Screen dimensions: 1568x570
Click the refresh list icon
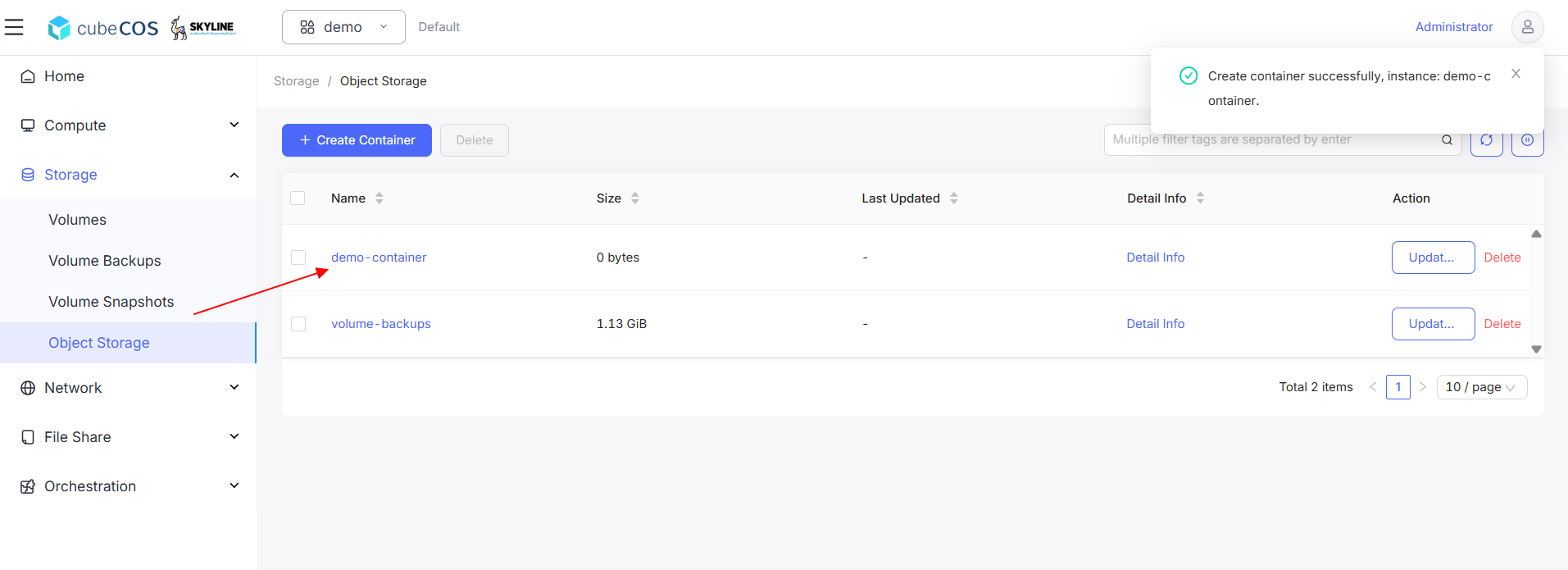point(1486,141)
